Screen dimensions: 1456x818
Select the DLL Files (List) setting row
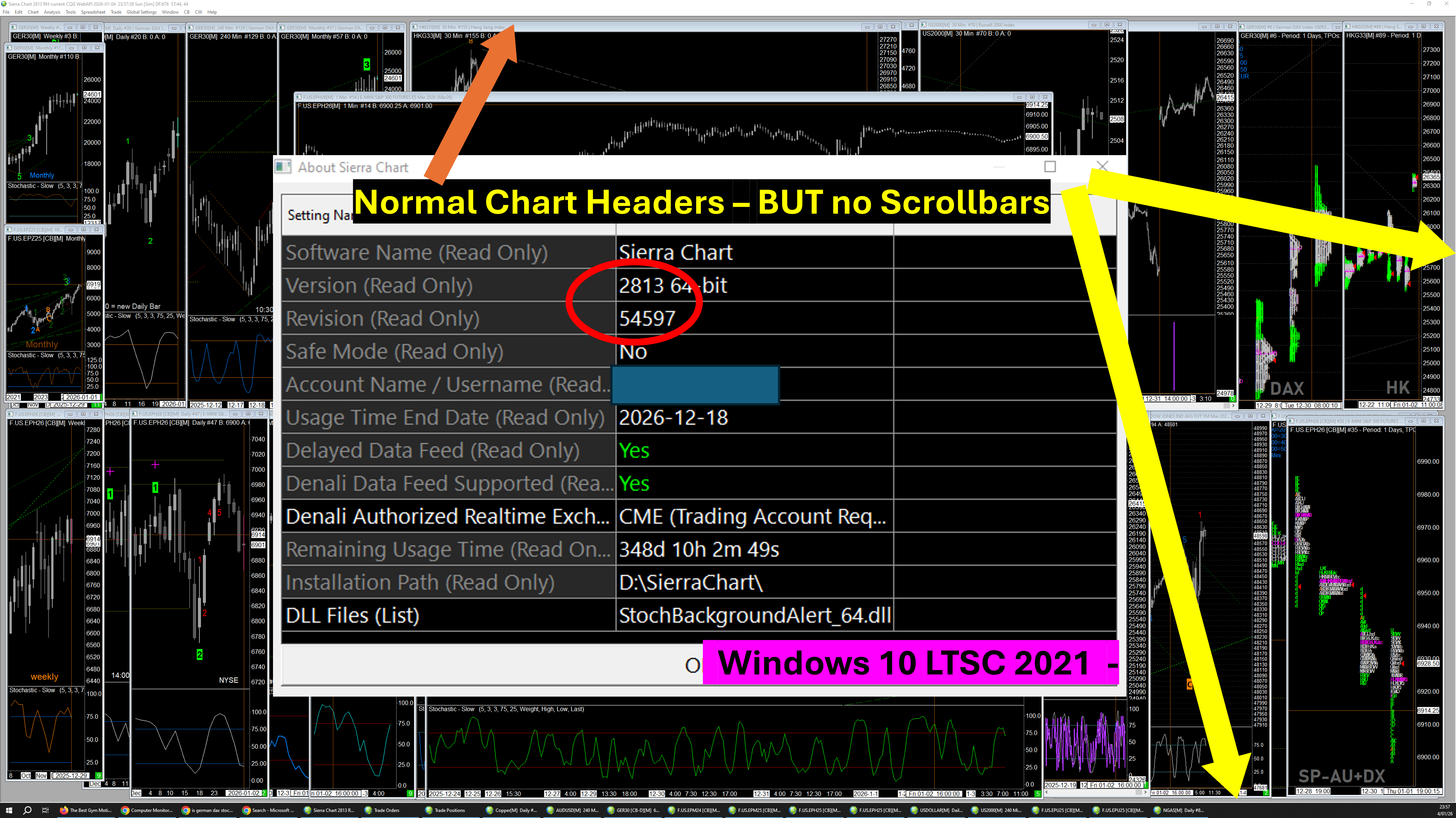[352, 615]
